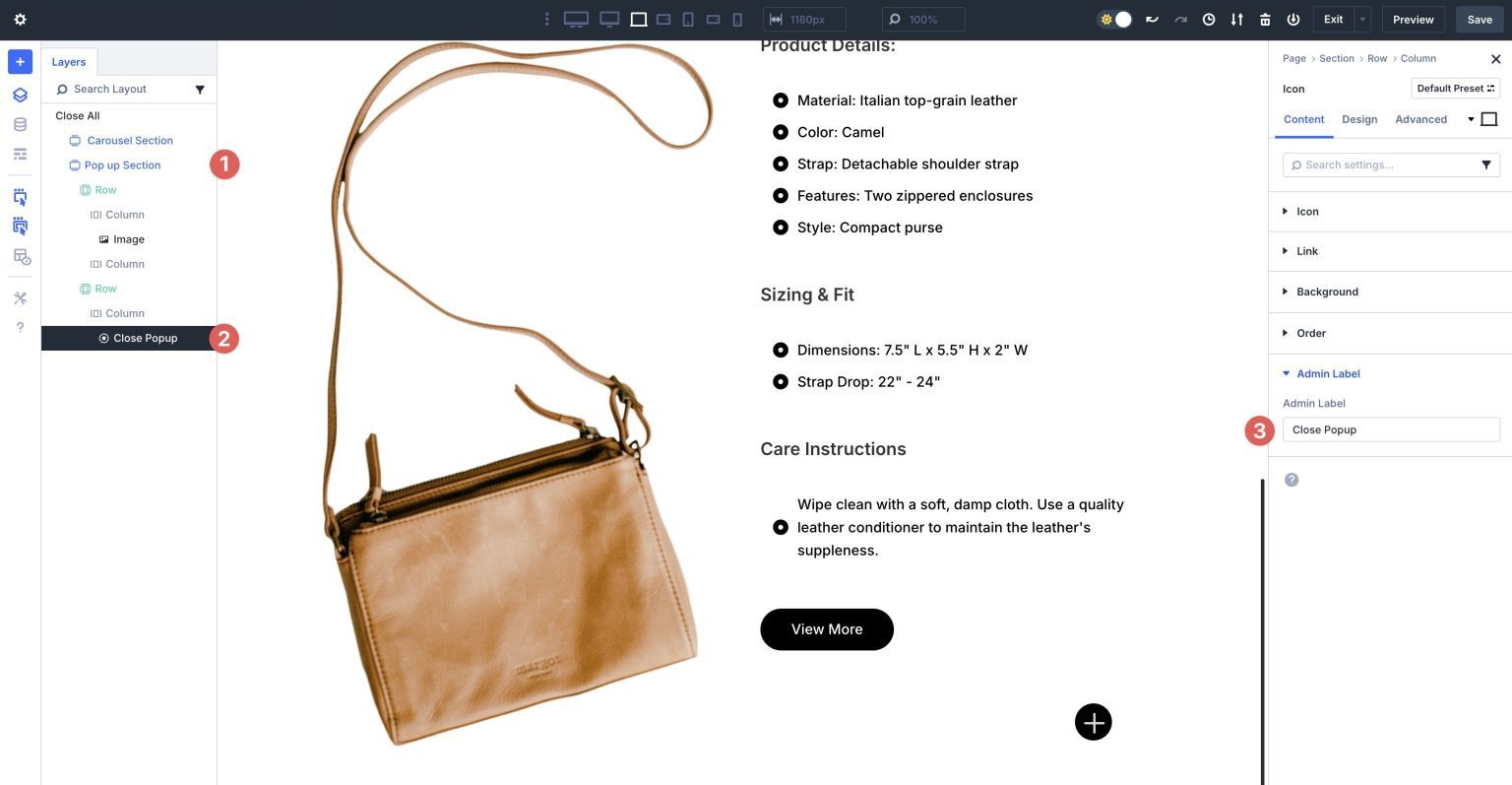This screenshot has width=1512, height=785.
Task: Open the wrench settings icon in left sidebar
Action: (19, 296)
